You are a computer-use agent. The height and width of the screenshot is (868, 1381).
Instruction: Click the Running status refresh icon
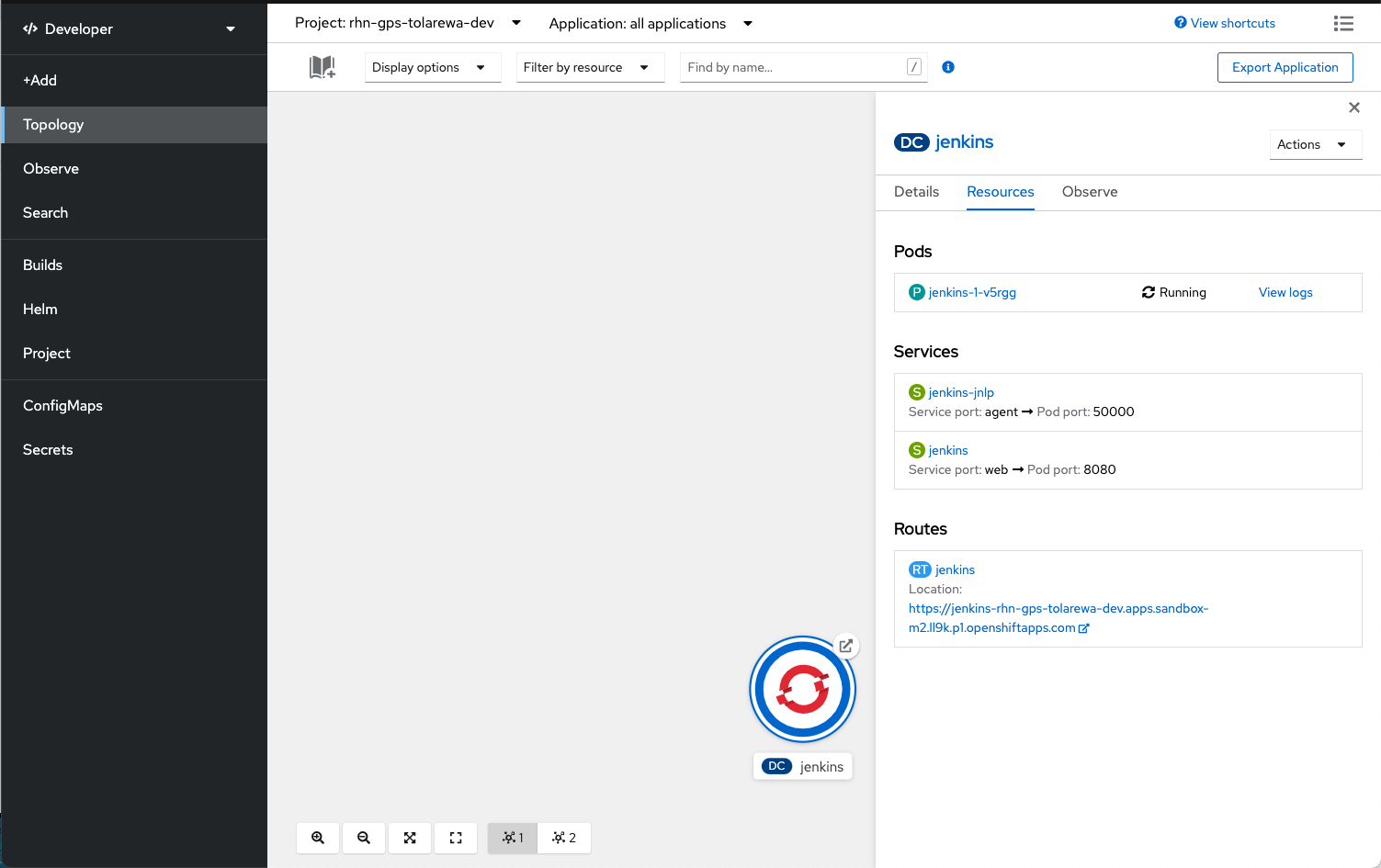[1149, 292]
